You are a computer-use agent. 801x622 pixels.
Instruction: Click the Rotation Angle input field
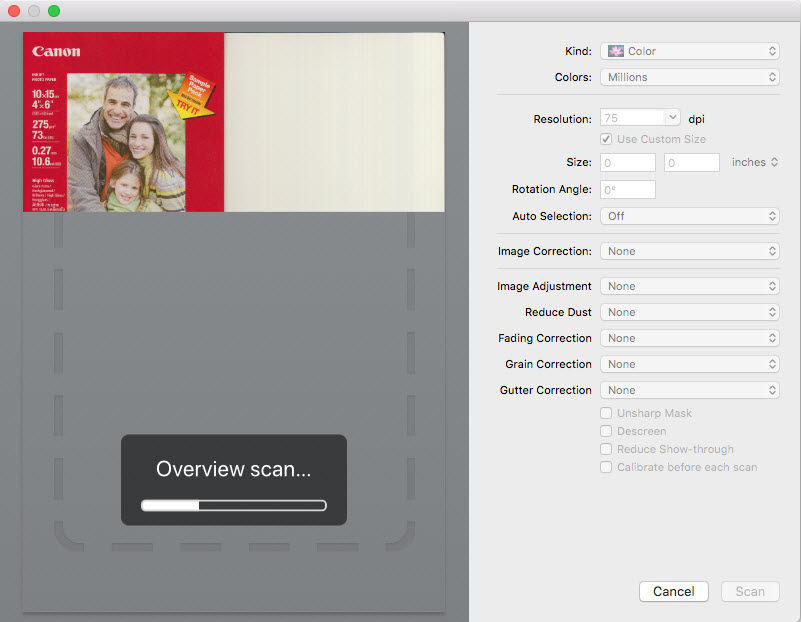(628, 189)
